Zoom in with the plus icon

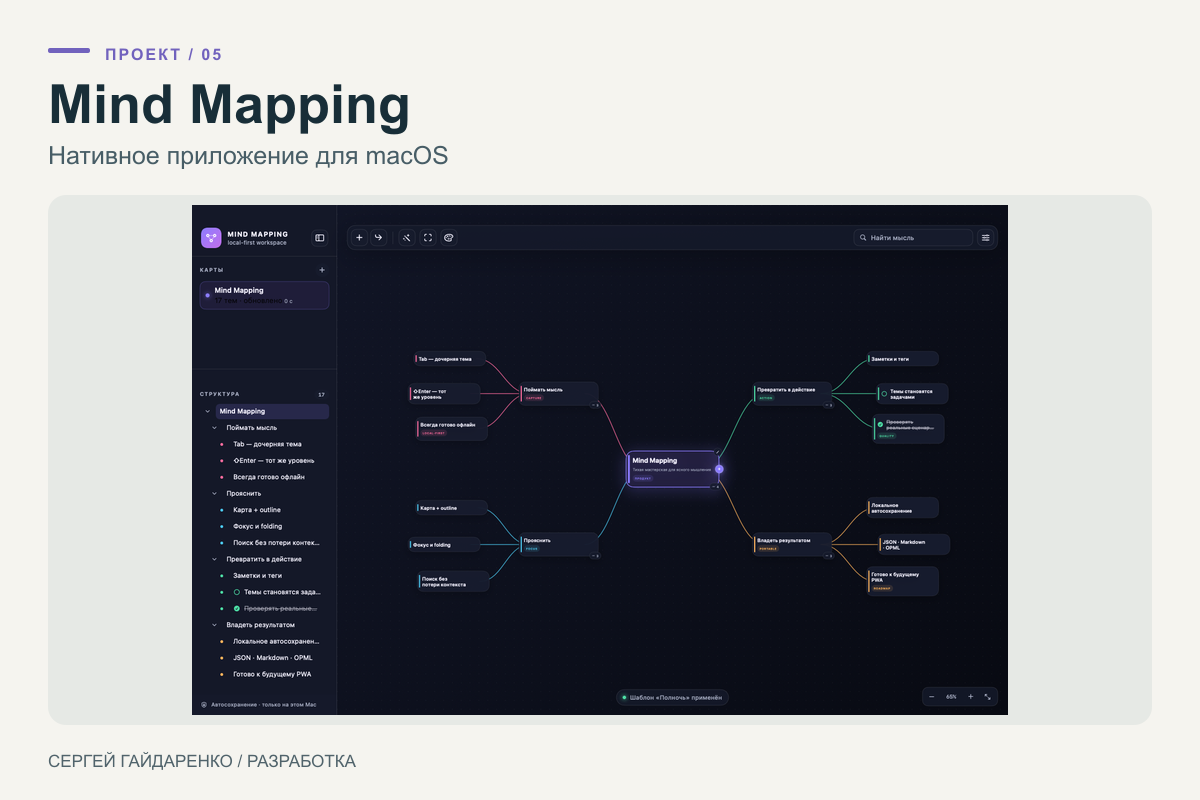point(970,697)
